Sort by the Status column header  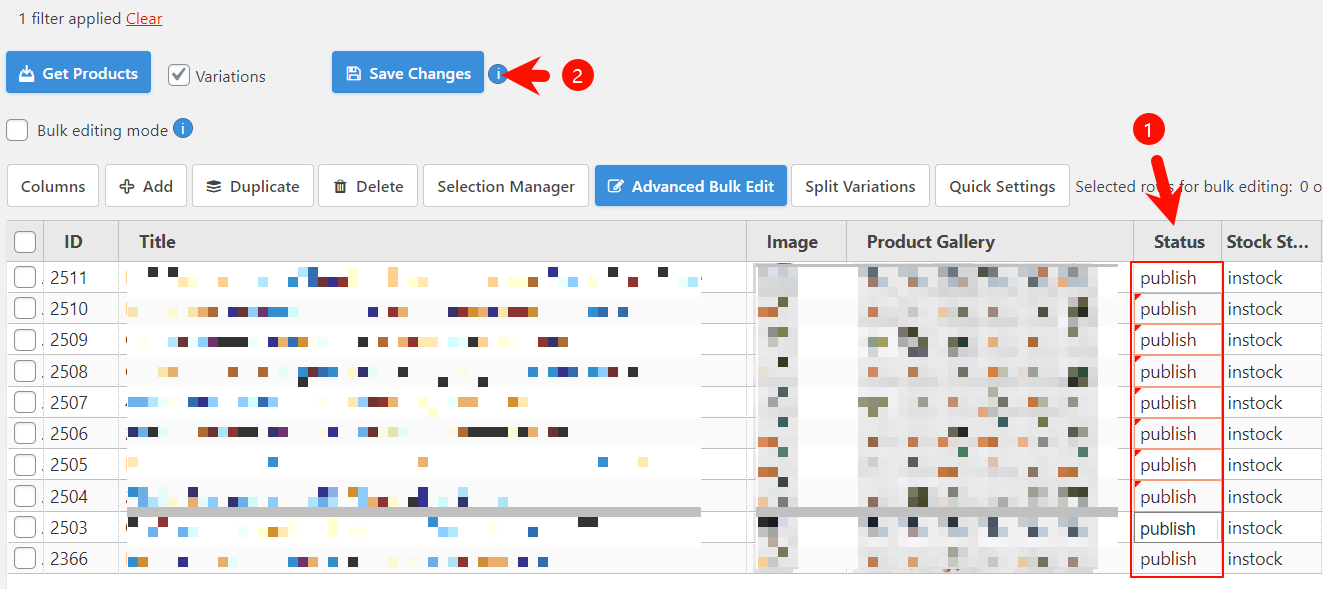1178,241
